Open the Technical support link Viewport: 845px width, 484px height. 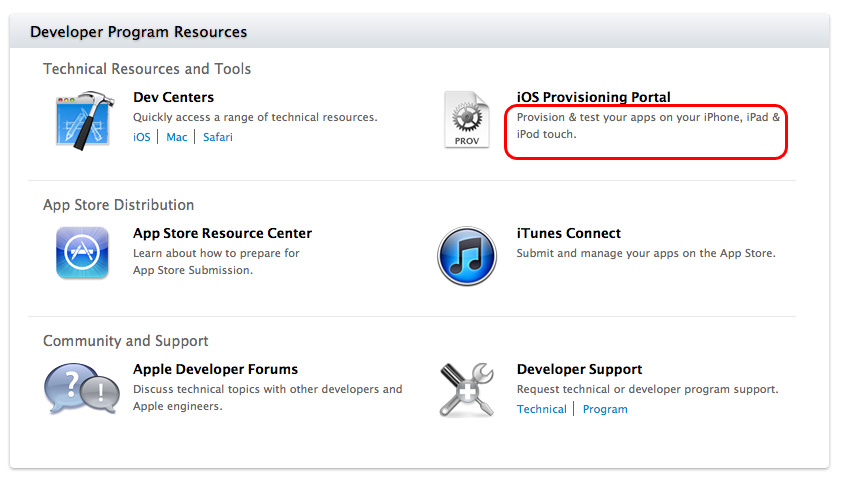click(x=542, y=409)
